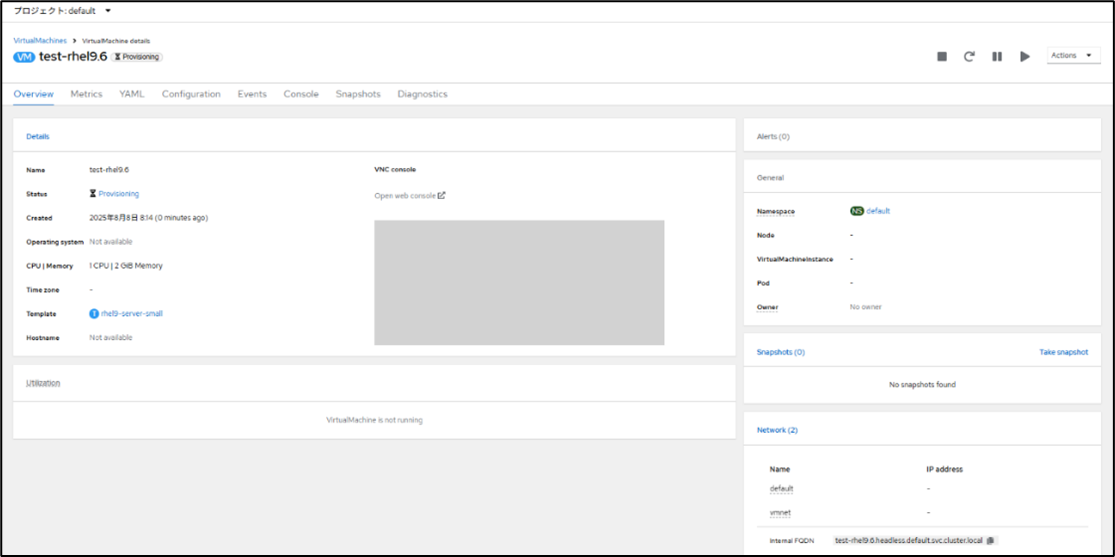Select the Diagnostics tab

coord(422,94)
